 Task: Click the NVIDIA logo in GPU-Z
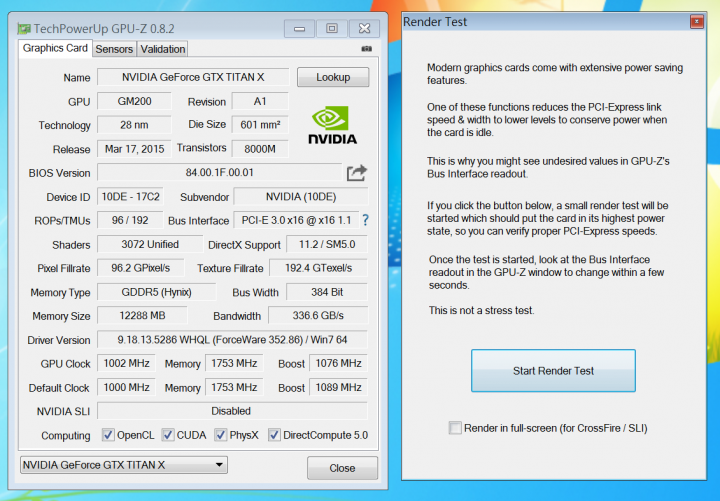point(332,125)
